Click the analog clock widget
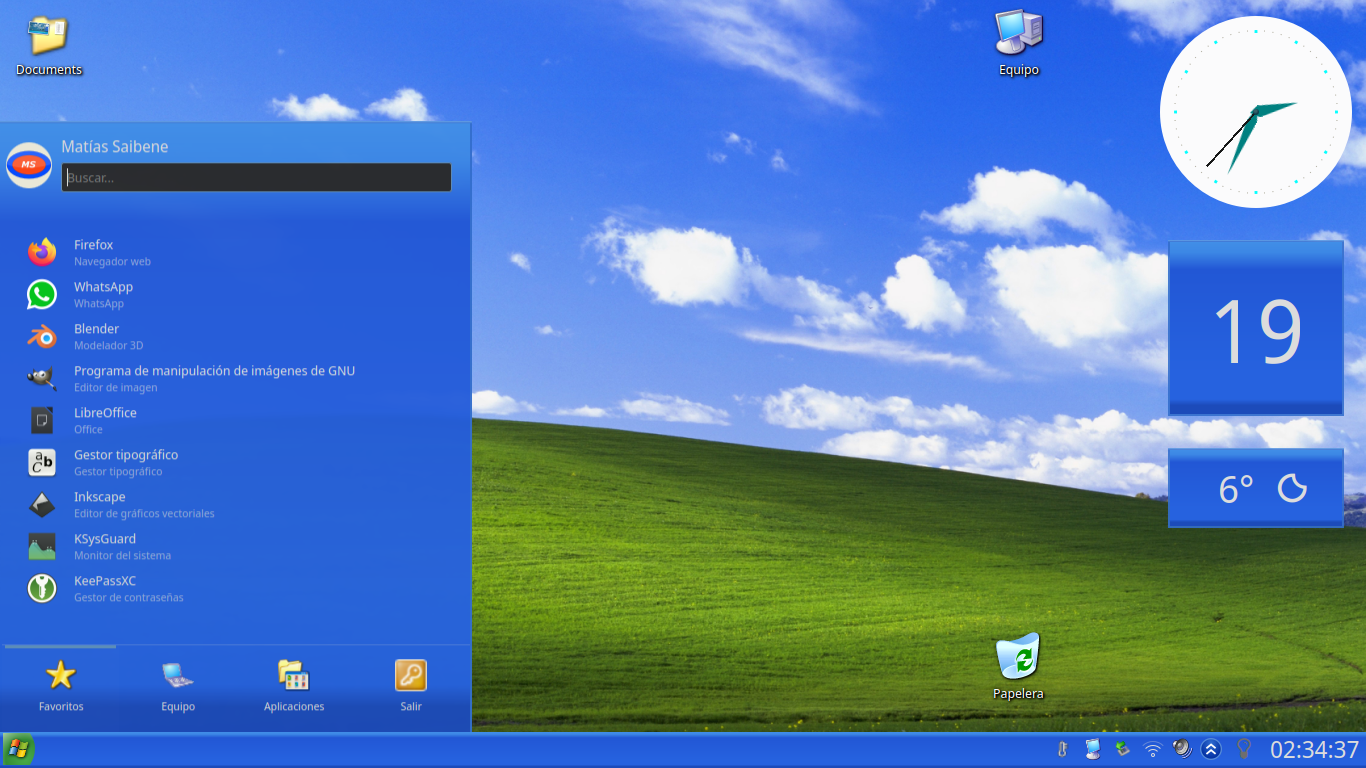Viewport: 1366px width, 768px height. 1255,112
